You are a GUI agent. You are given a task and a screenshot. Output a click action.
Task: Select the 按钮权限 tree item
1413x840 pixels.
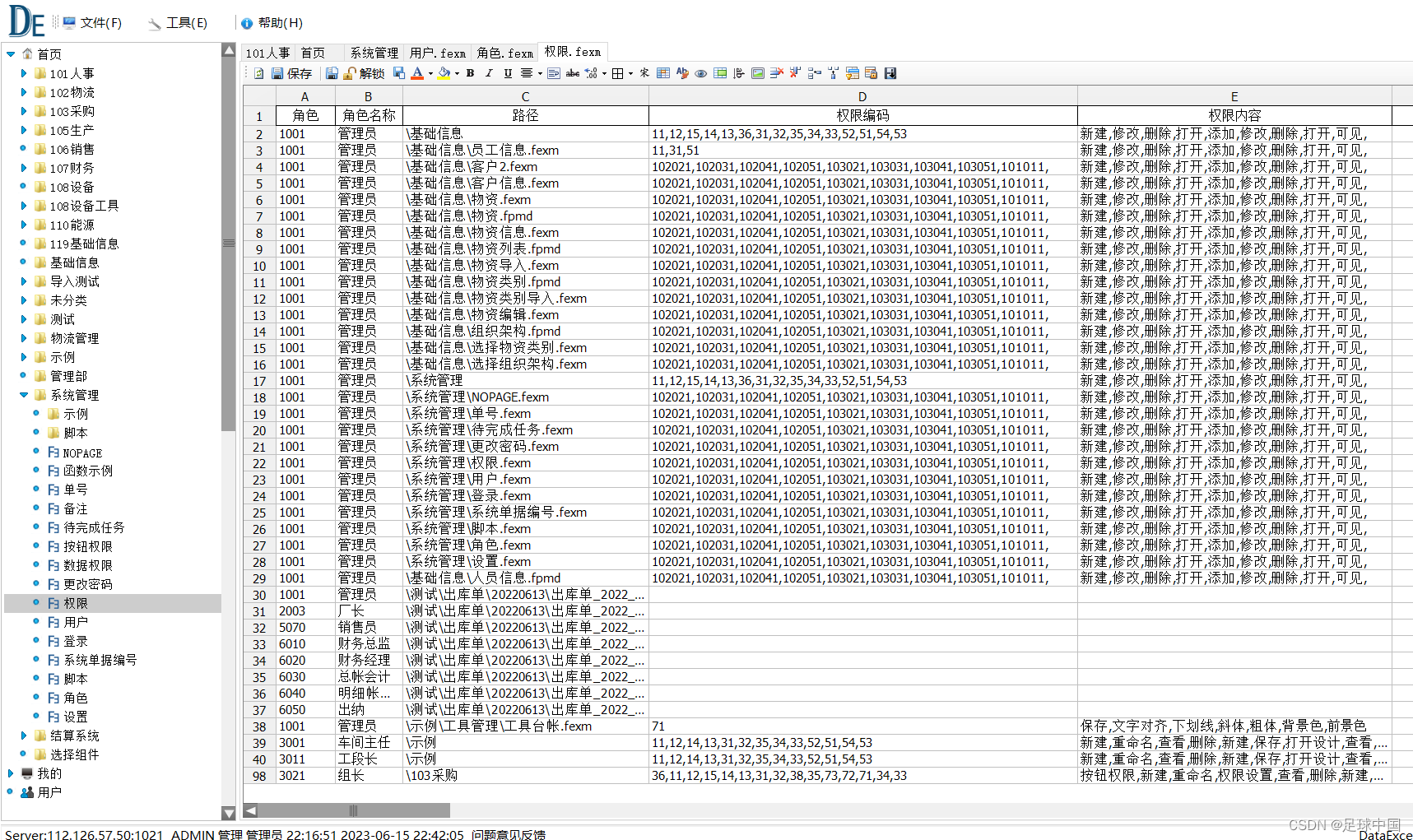(88, 546)
